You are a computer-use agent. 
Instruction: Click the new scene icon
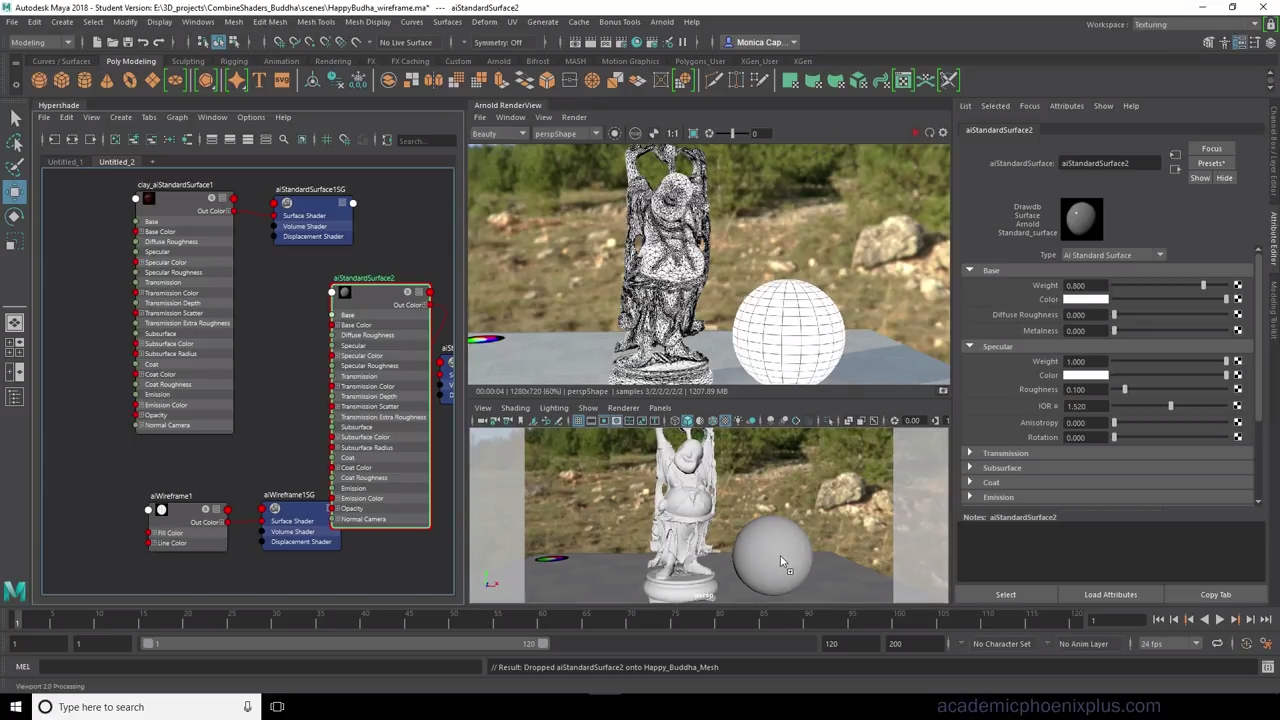pos(97,42)
